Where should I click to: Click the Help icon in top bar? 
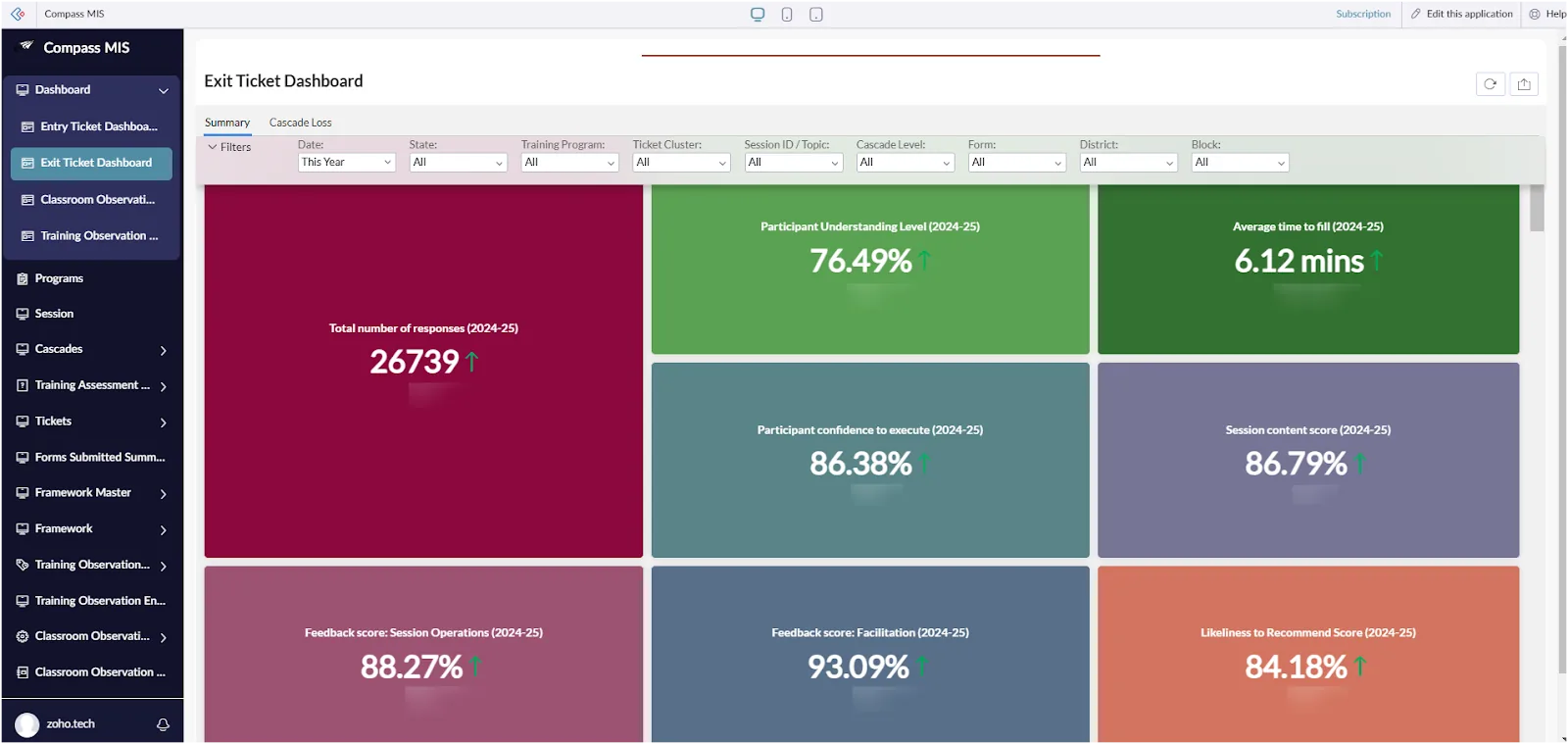(1535, 14)
